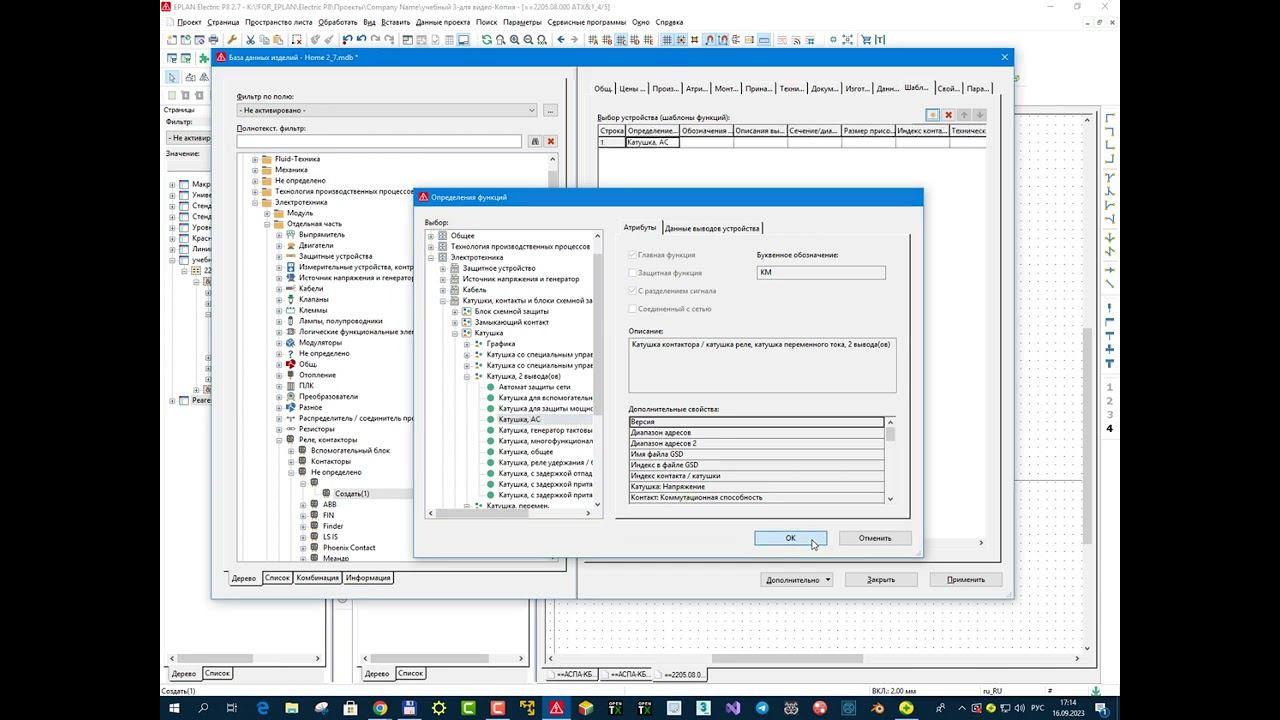Click the Zoom in magnifier icon
This screenshot has width=1280, height=720.
tap(514, 40)
